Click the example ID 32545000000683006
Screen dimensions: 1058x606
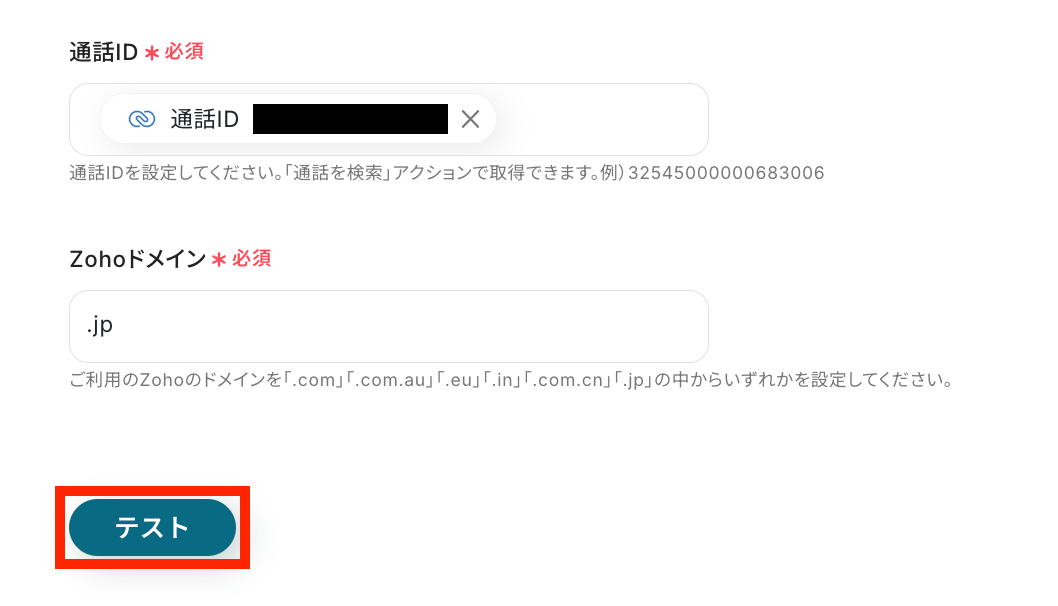726,173
